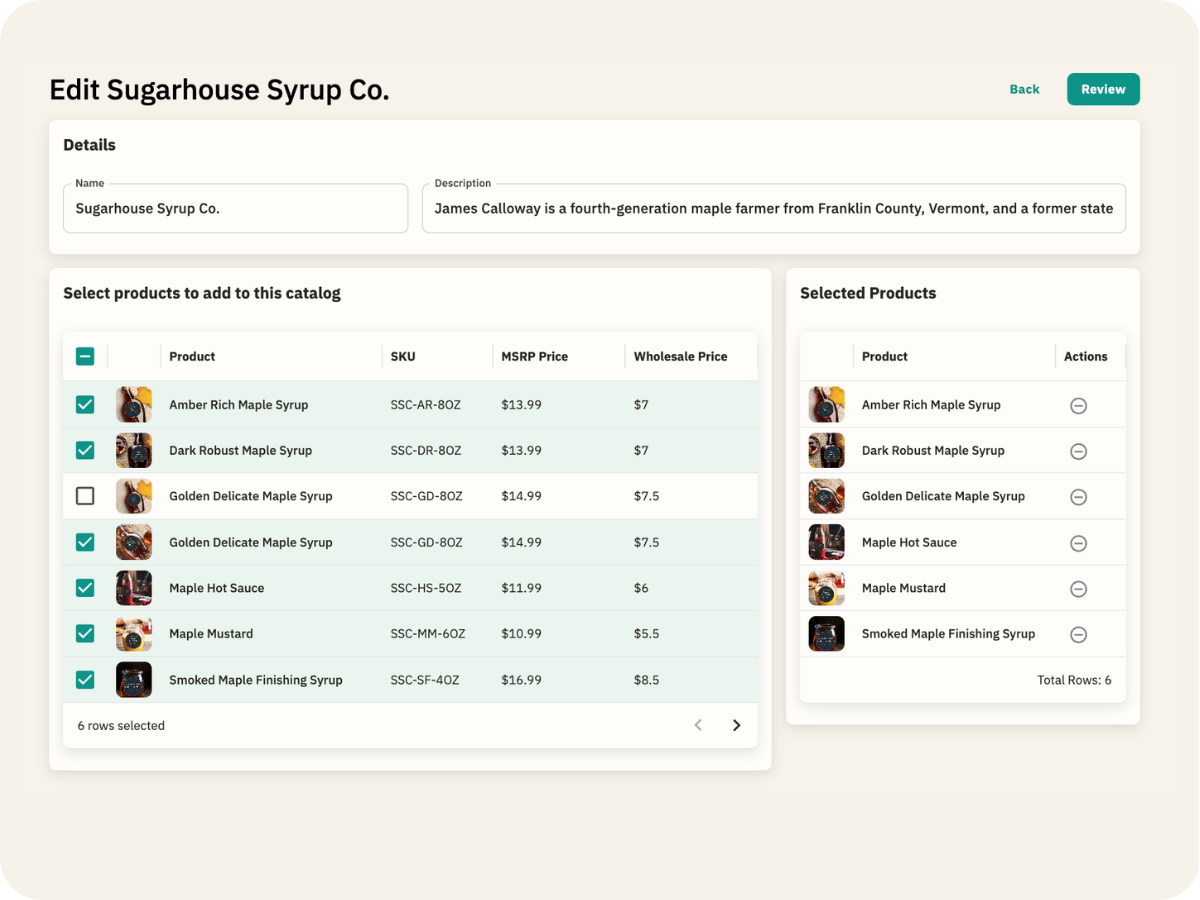This screenshot has height=900, width=1200.
Task: Click the SKU value SSC-HS-5OZ
Action: pos(427,588)
